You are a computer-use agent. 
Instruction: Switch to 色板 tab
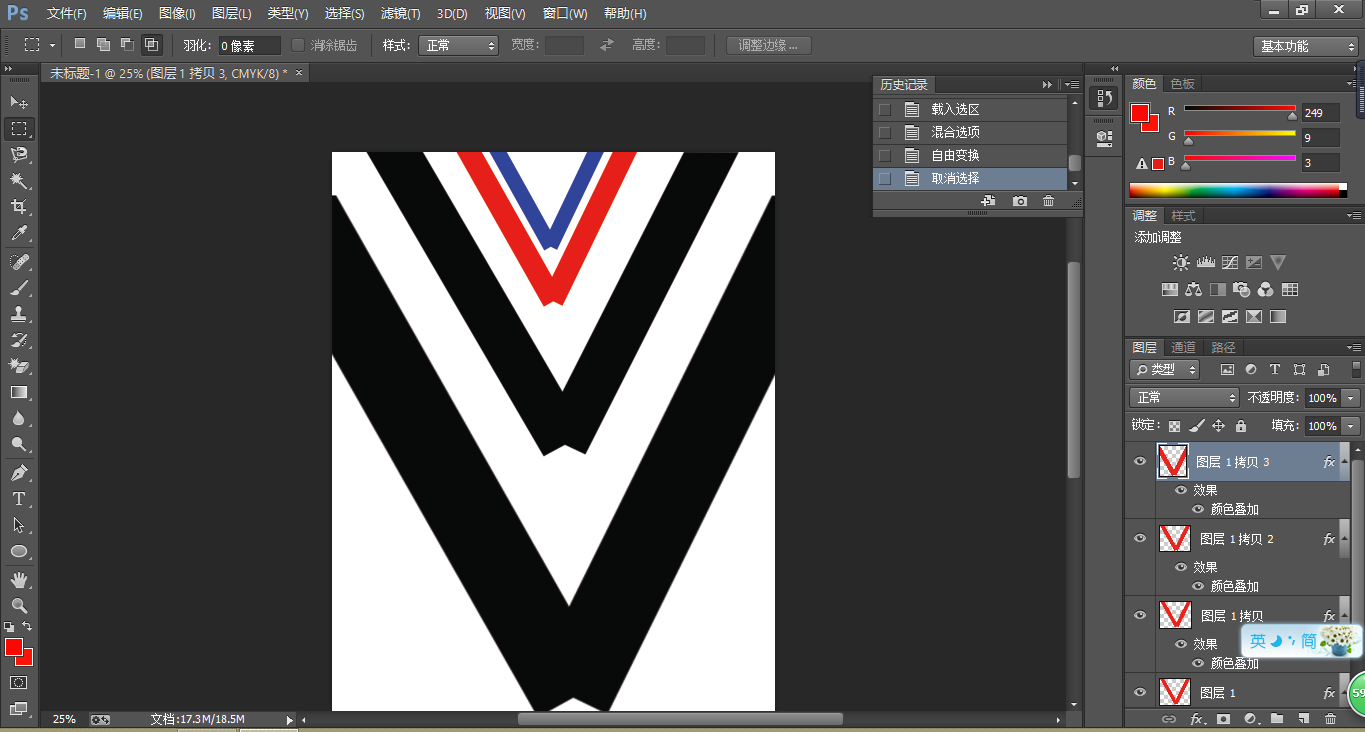click(x=1183, y=84)
